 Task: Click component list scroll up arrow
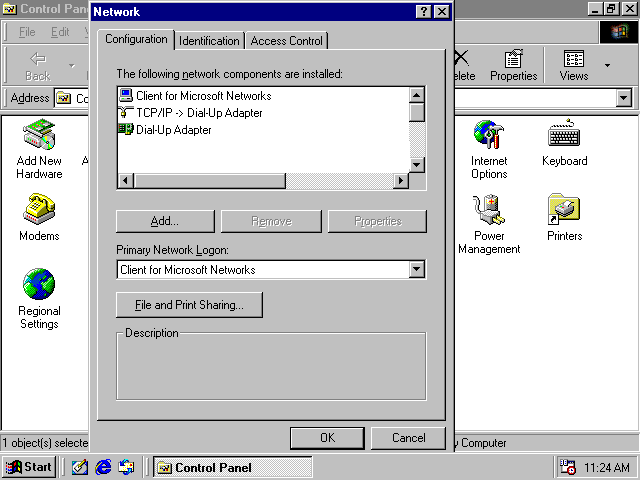click(417, 96)
